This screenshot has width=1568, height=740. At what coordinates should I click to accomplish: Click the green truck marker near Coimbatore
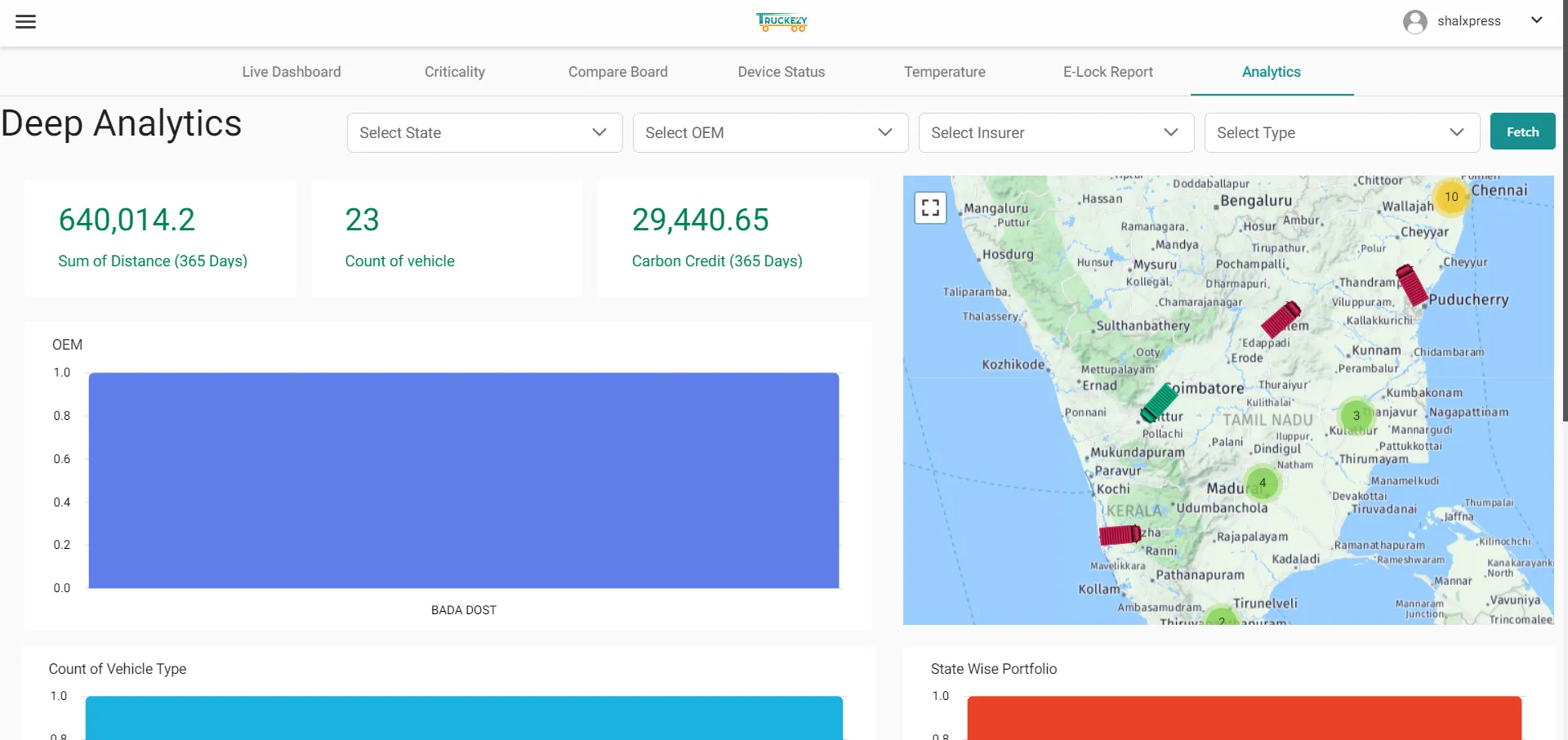[1160, 403]
